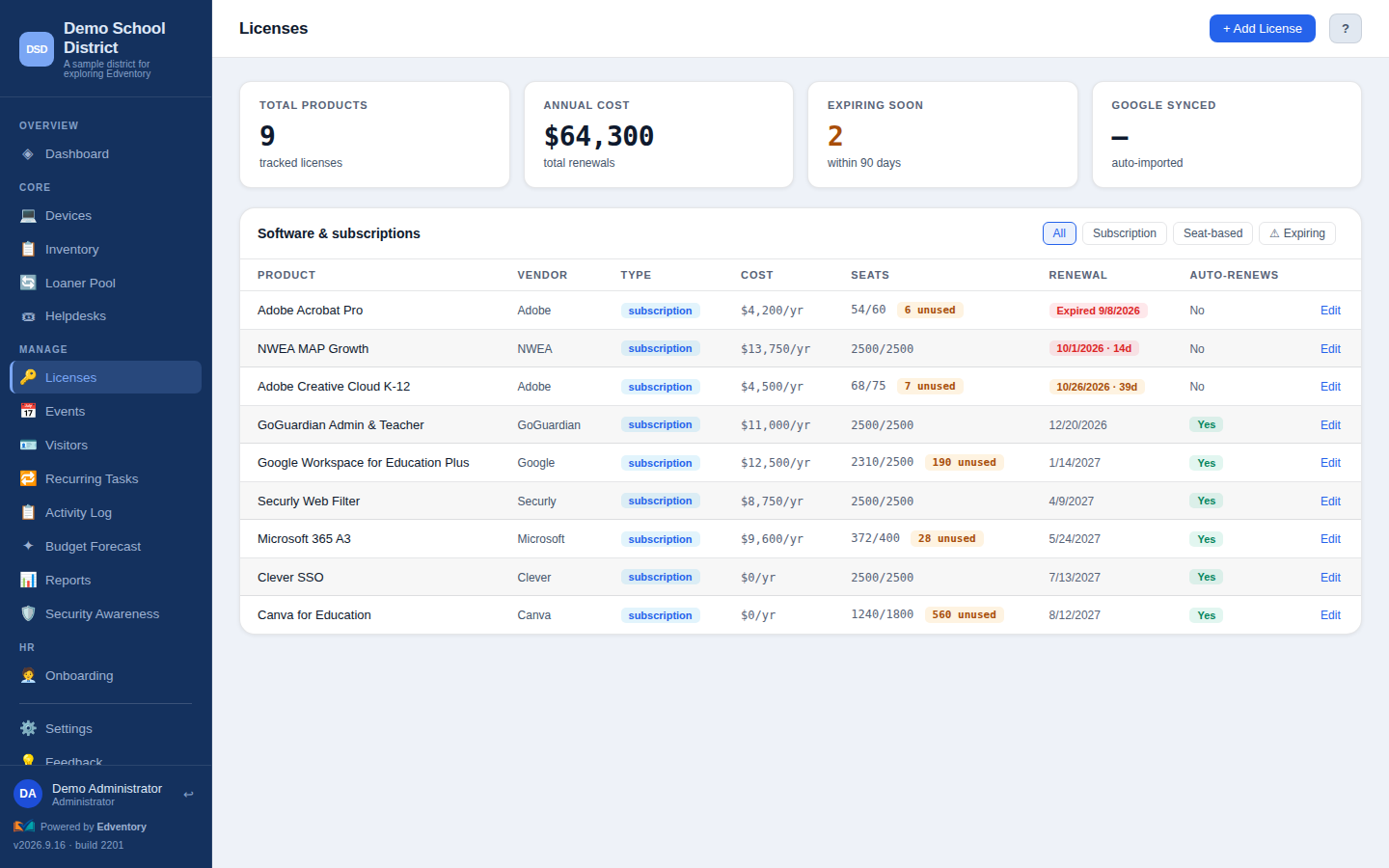
Task: Click the DA user avatar
Action: 28,794
